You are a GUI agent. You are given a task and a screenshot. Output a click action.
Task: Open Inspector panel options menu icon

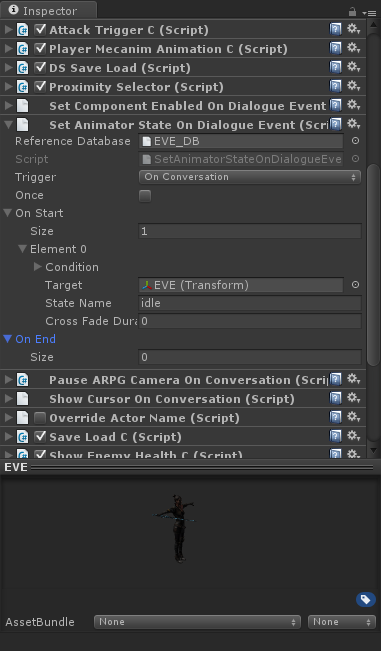click(369, 13)
